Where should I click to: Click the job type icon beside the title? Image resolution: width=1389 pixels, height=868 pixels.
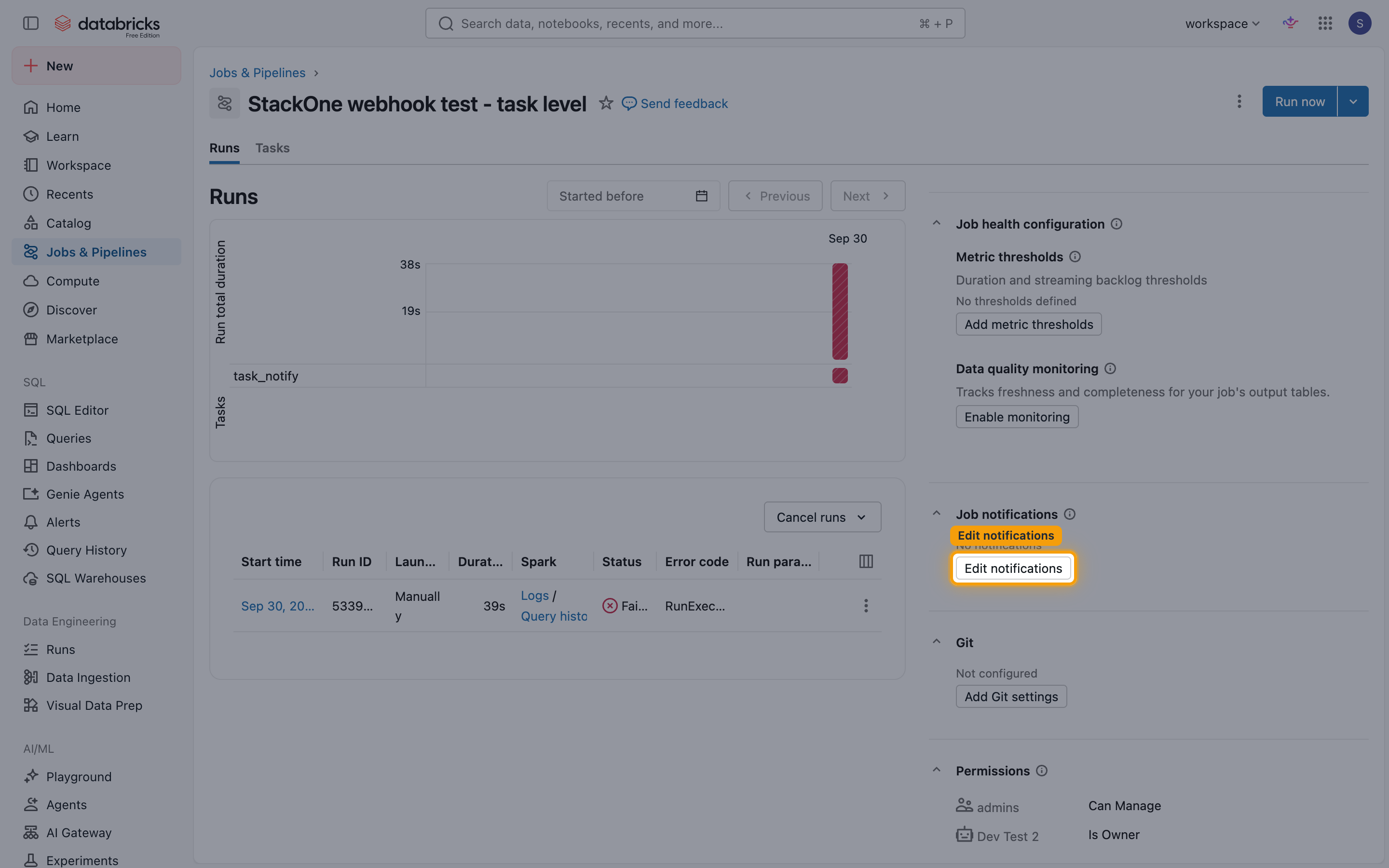(x=224, y=103)
